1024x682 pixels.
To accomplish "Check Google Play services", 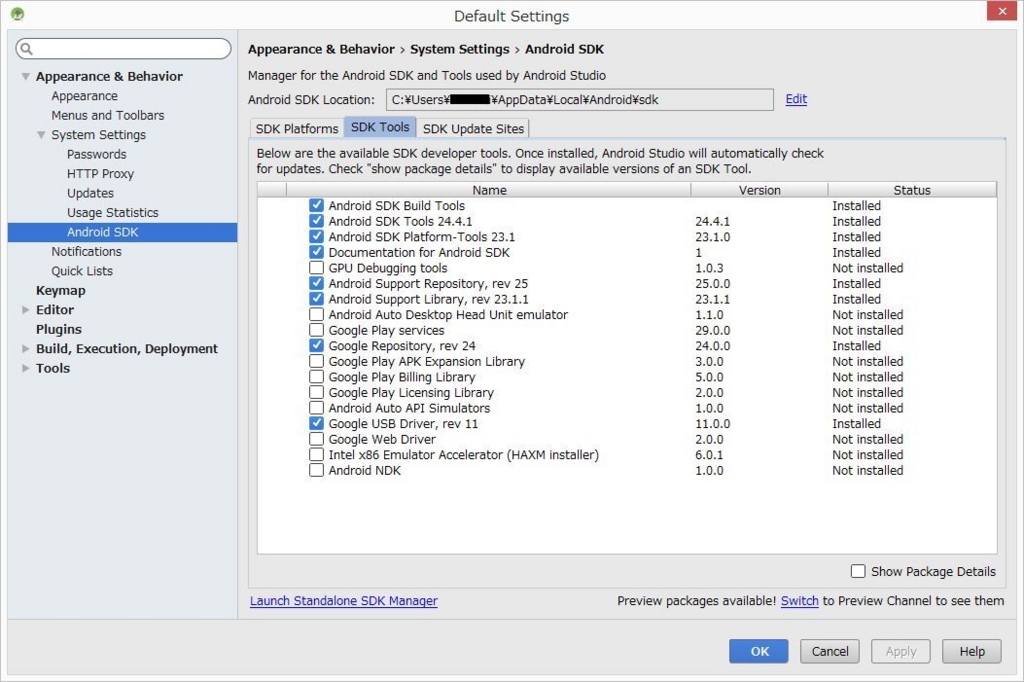I will pyautogui.click(x=316, y=330).
